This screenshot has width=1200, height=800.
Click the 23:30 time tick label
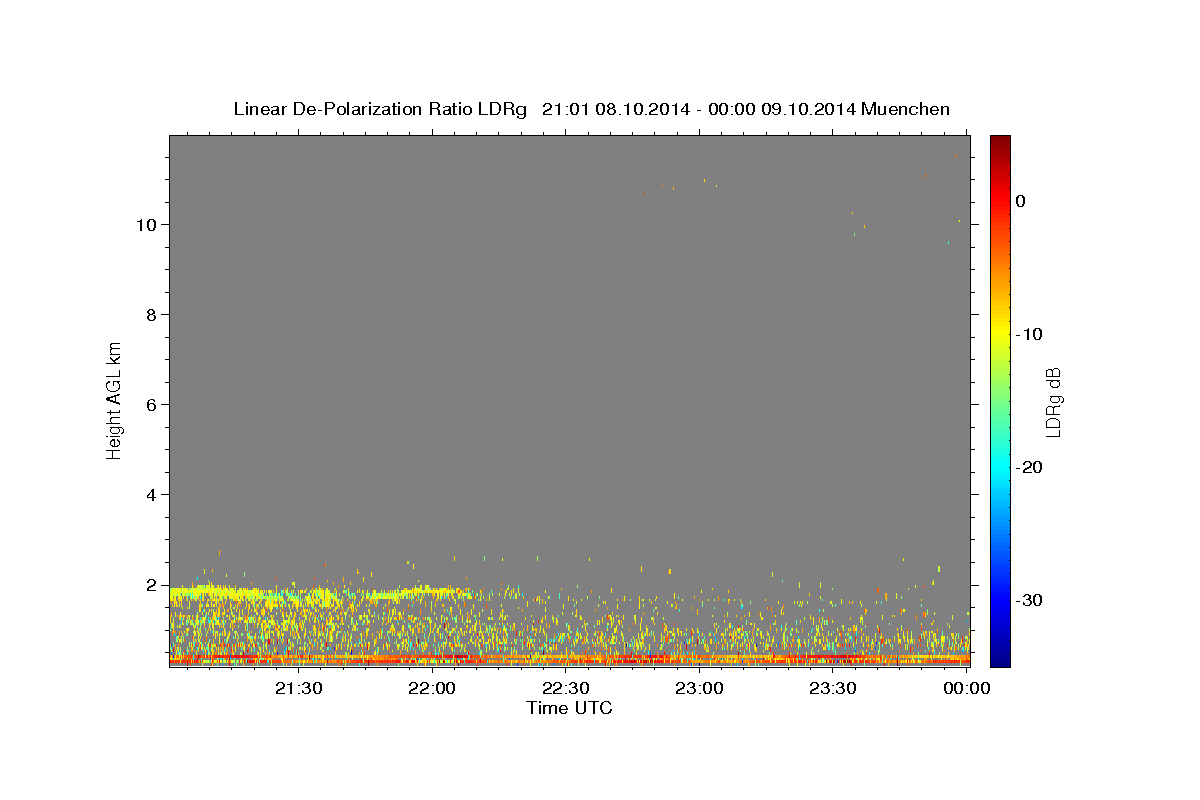point(832,689)
